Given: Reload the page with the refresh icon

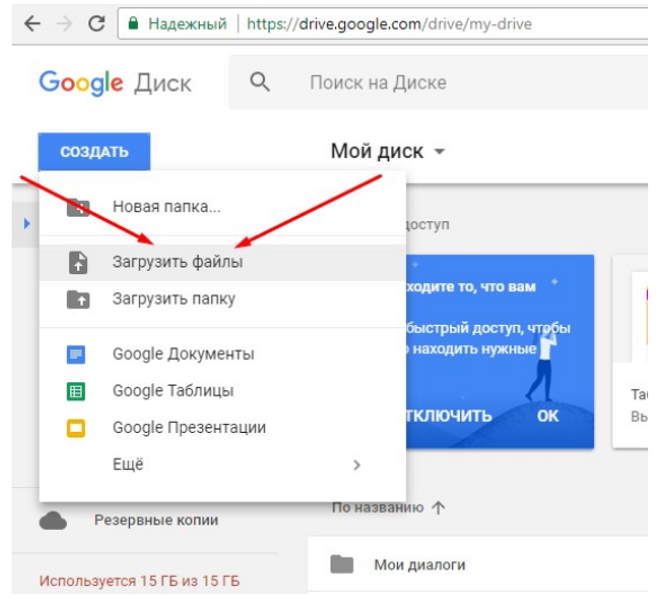Looking at the screenshot, I should (97, 24).
